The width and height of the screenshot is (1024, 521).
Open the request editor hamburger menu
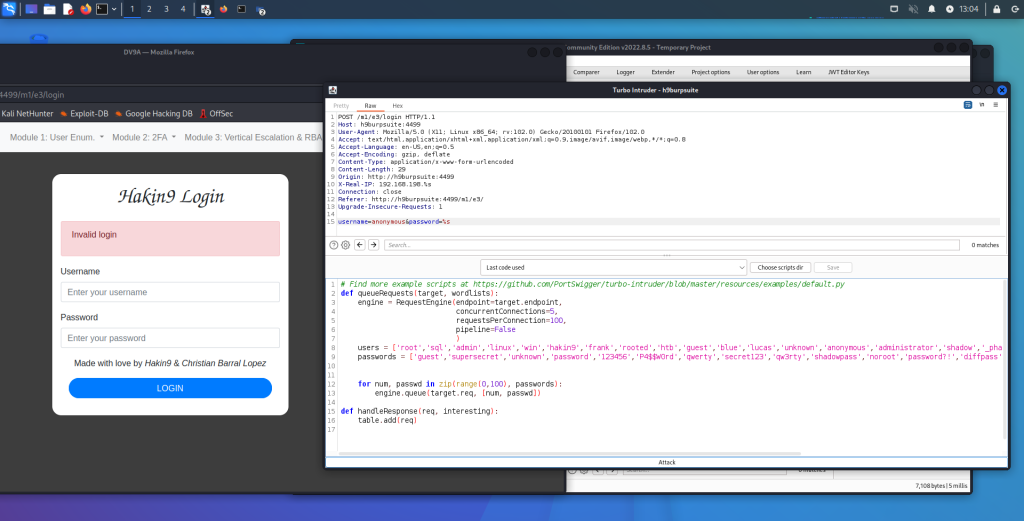pyautogui.click(x=996, y=104)
